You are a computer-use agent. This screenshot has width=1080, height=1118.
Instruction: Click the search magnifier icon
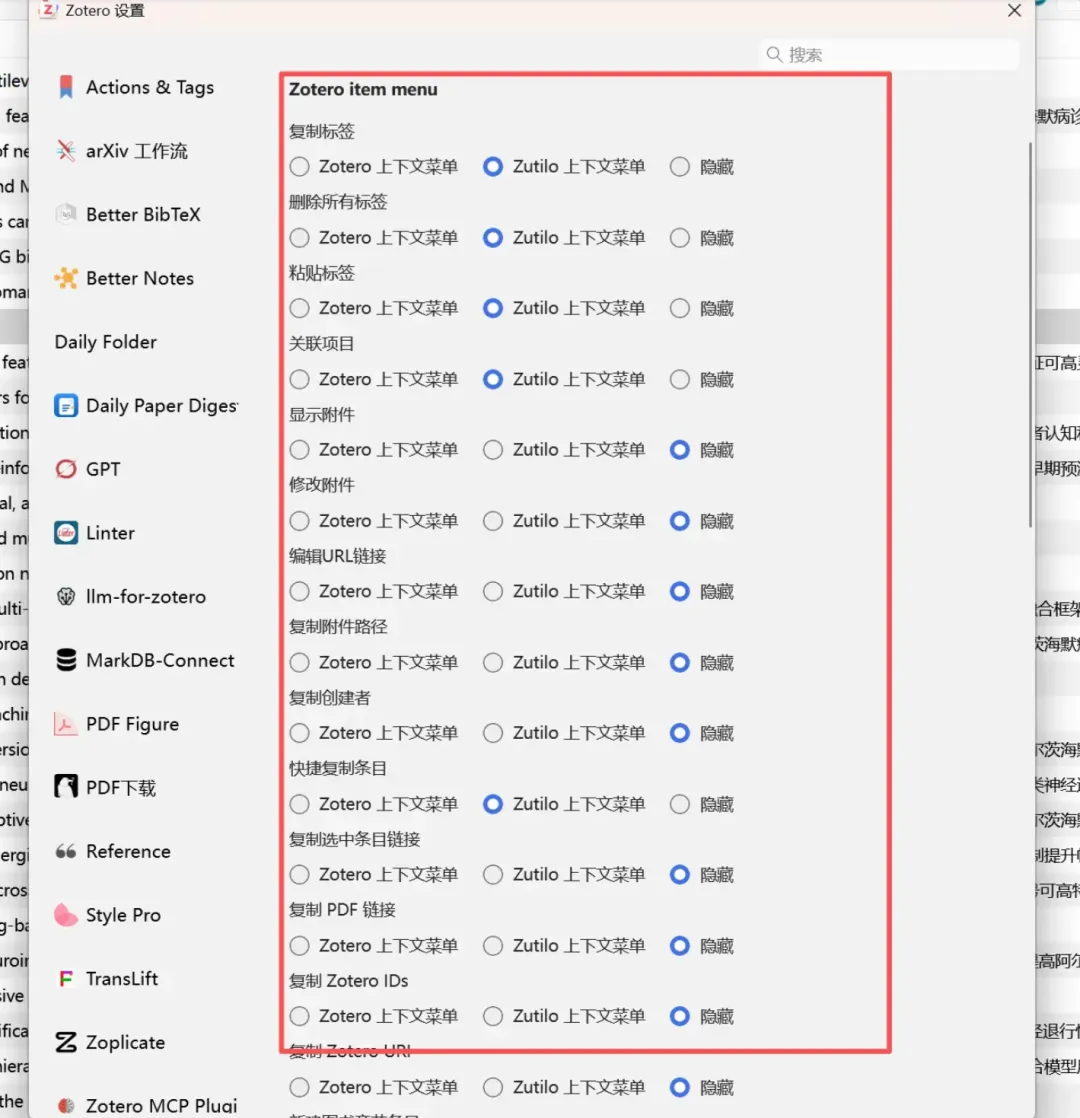774,54
